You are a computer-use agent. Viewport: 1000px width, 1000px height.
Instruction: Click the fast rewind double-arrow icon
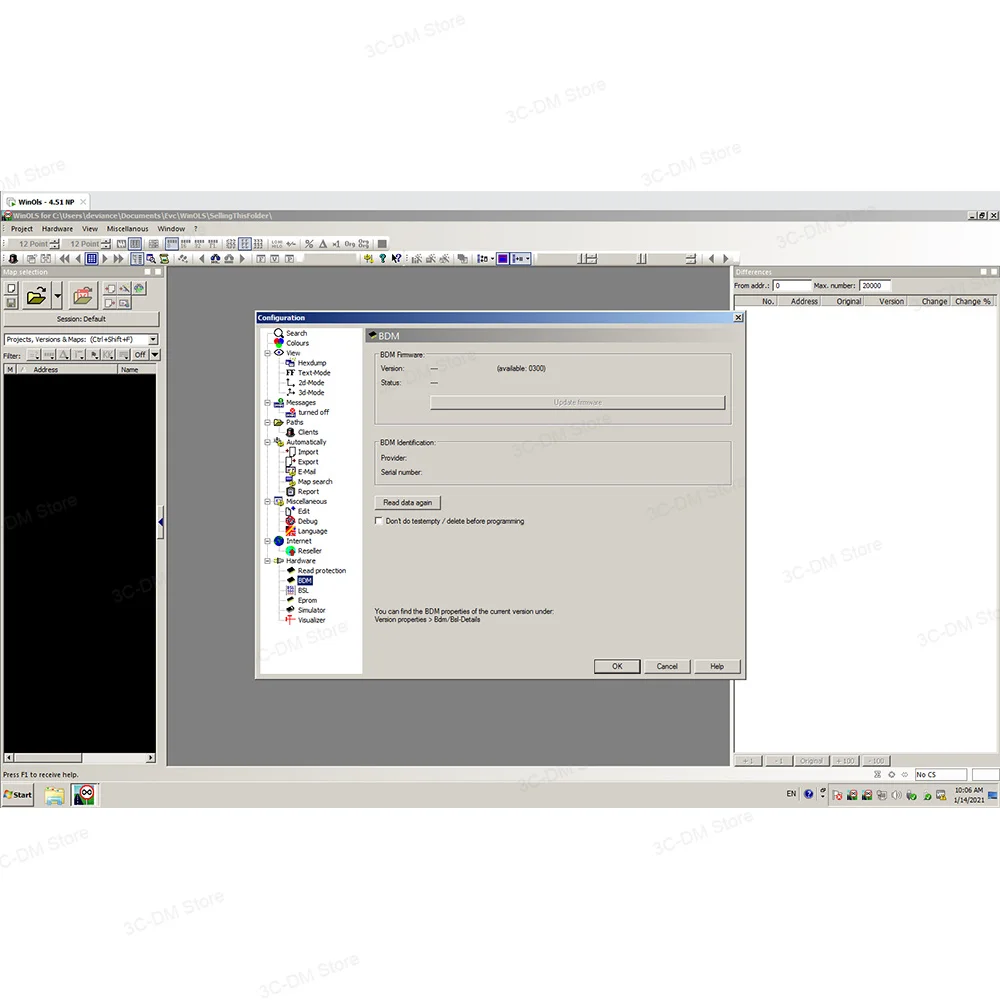[x=64, y=259]
